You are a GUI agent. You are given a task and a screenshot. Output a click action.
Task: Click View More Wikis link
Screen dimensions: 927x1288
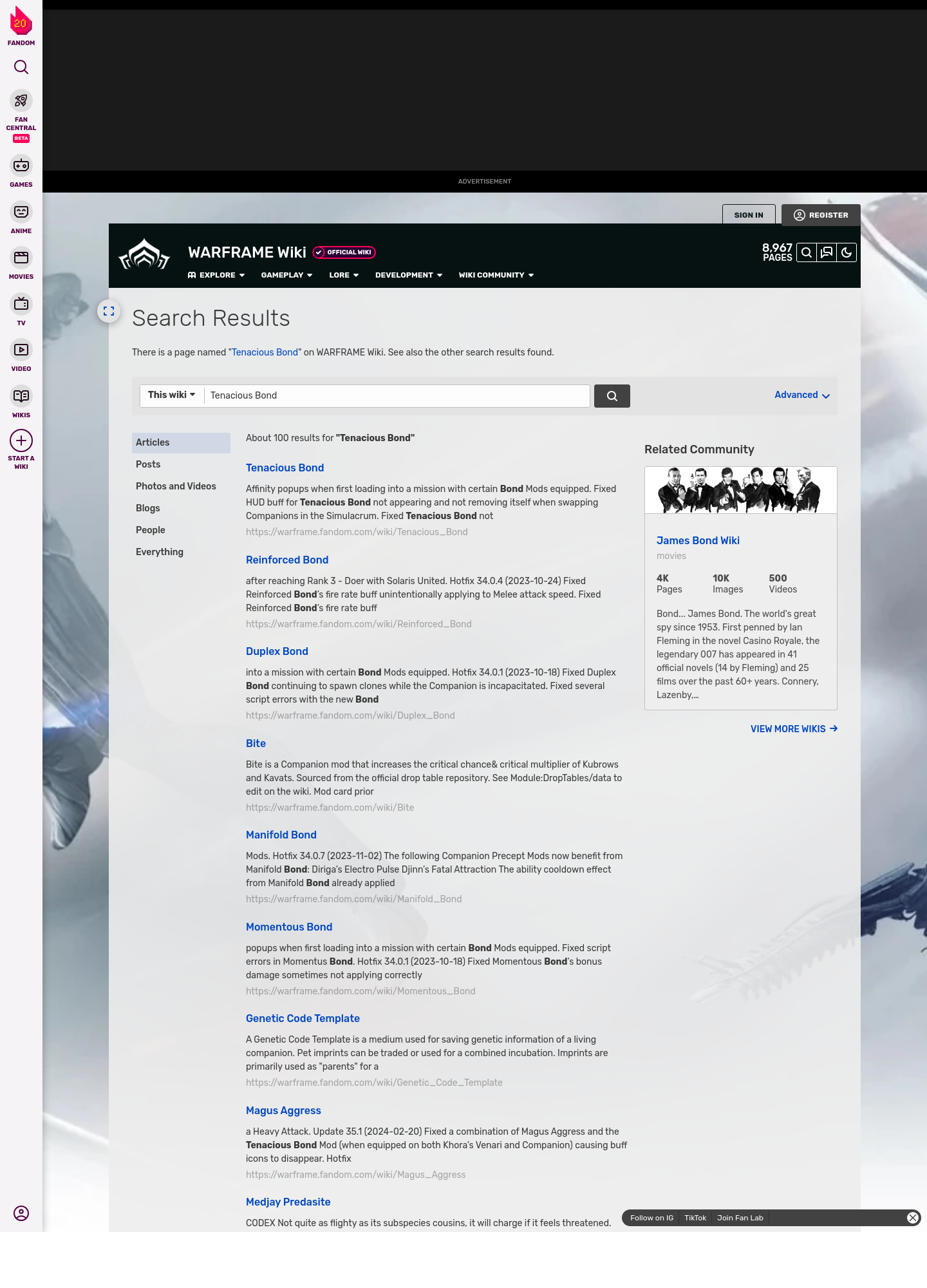click(x=794, y=729)
